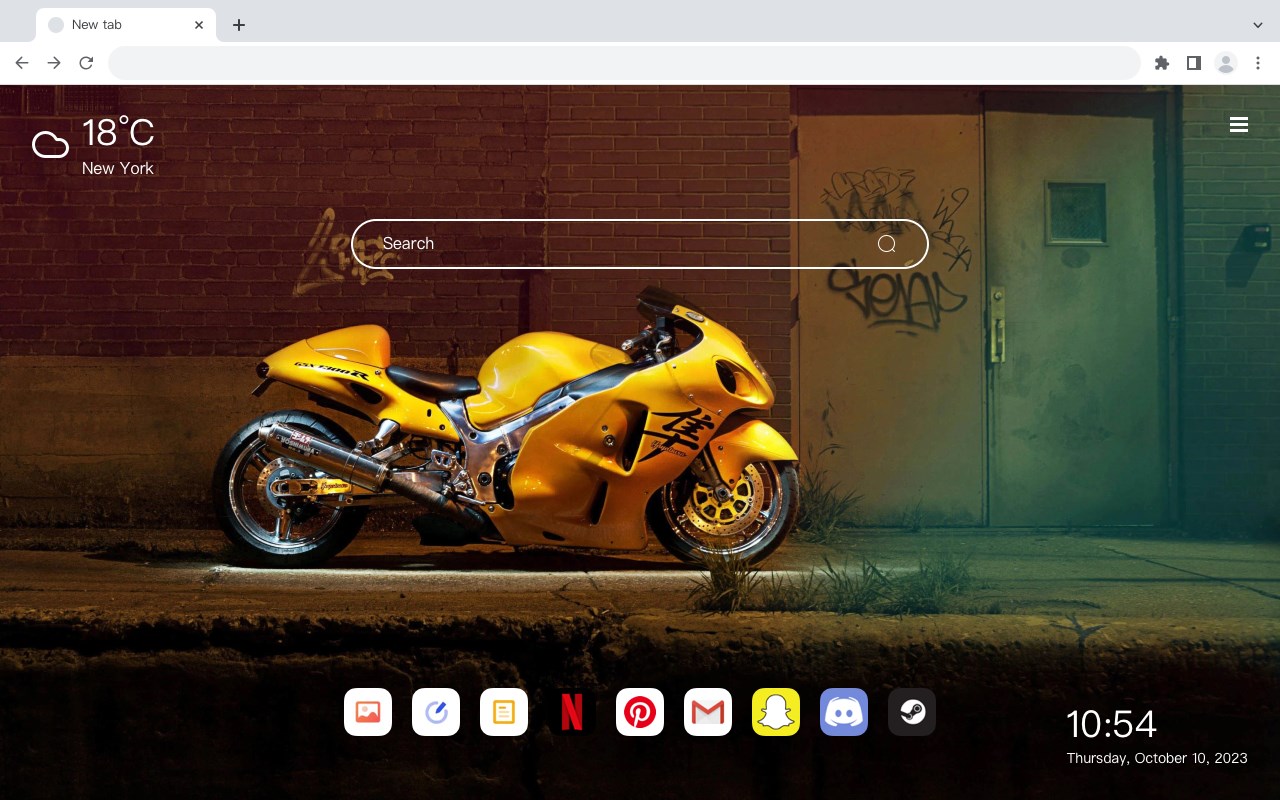Open the Discord shortcut

[844, 712]
